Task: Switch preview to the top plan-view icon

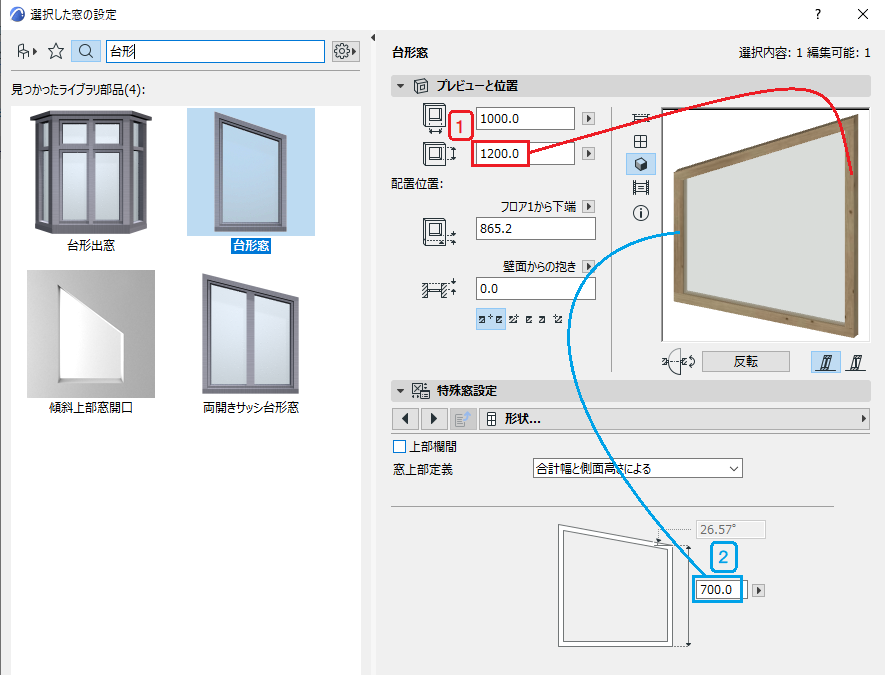Action: point(641,118)
